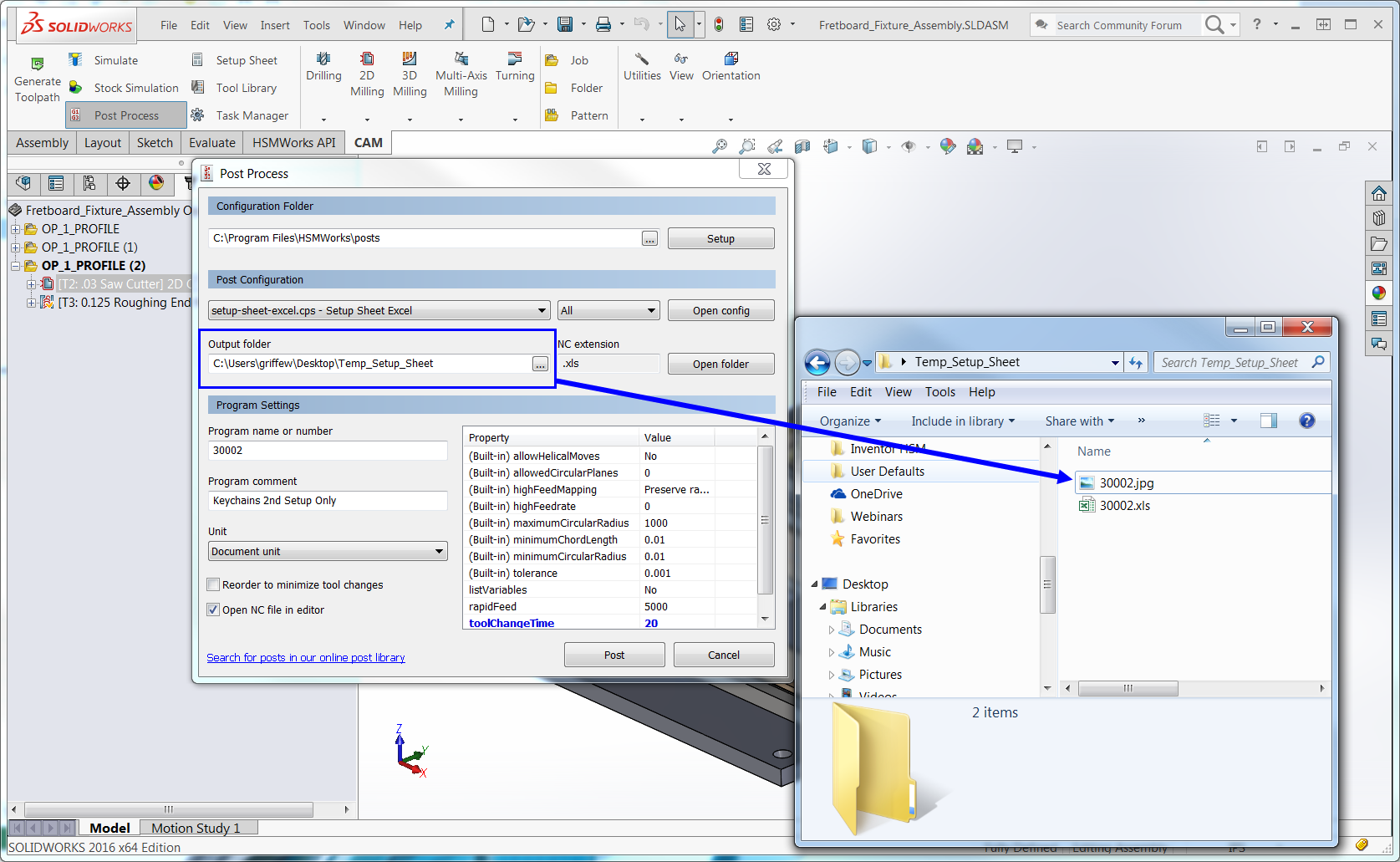Select the 2D Milling icon
This screenshot has width=1400, height=862.
367,59
